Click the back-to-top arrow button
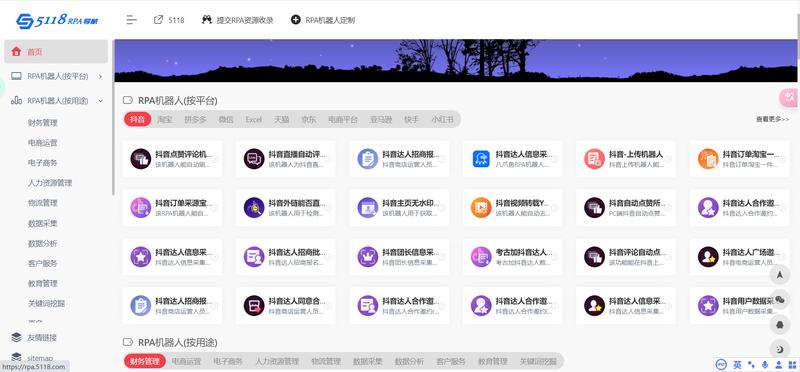This screenshot has width=800, height=372. click(x=779, y=275)
